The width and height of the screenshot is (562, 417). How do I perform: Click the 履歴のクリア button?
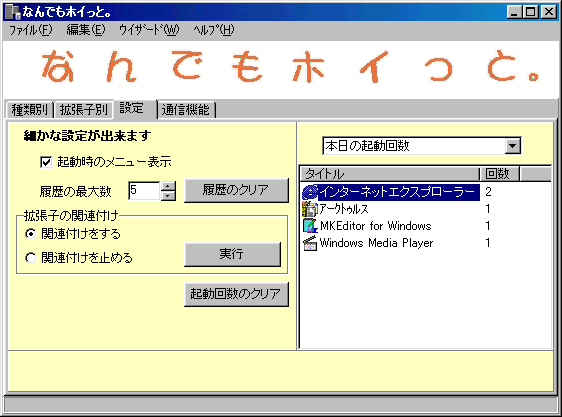[x=236, y=190]
